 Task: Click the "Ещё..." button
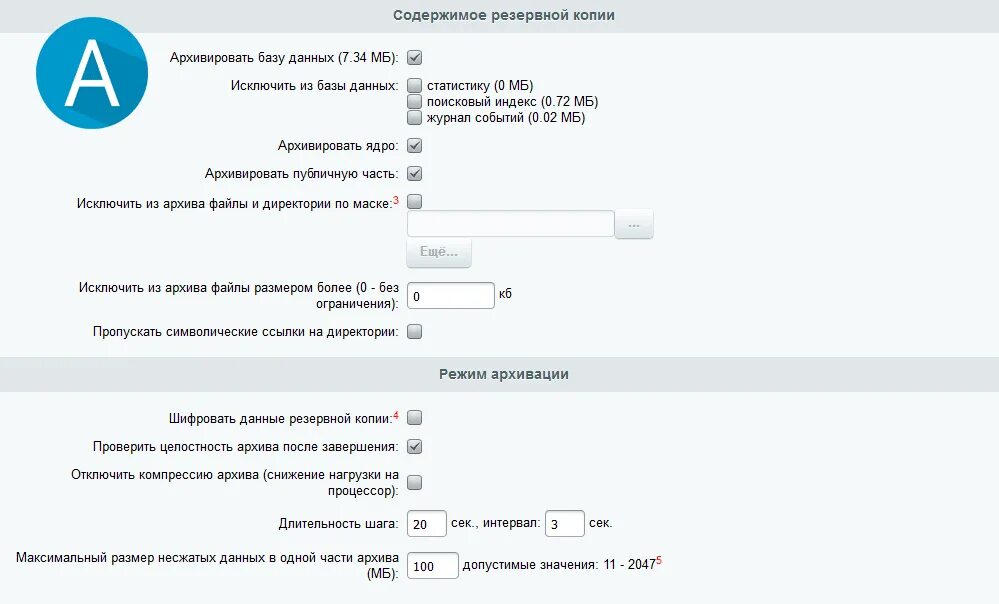pyautogui.click(x=438, y=254)
